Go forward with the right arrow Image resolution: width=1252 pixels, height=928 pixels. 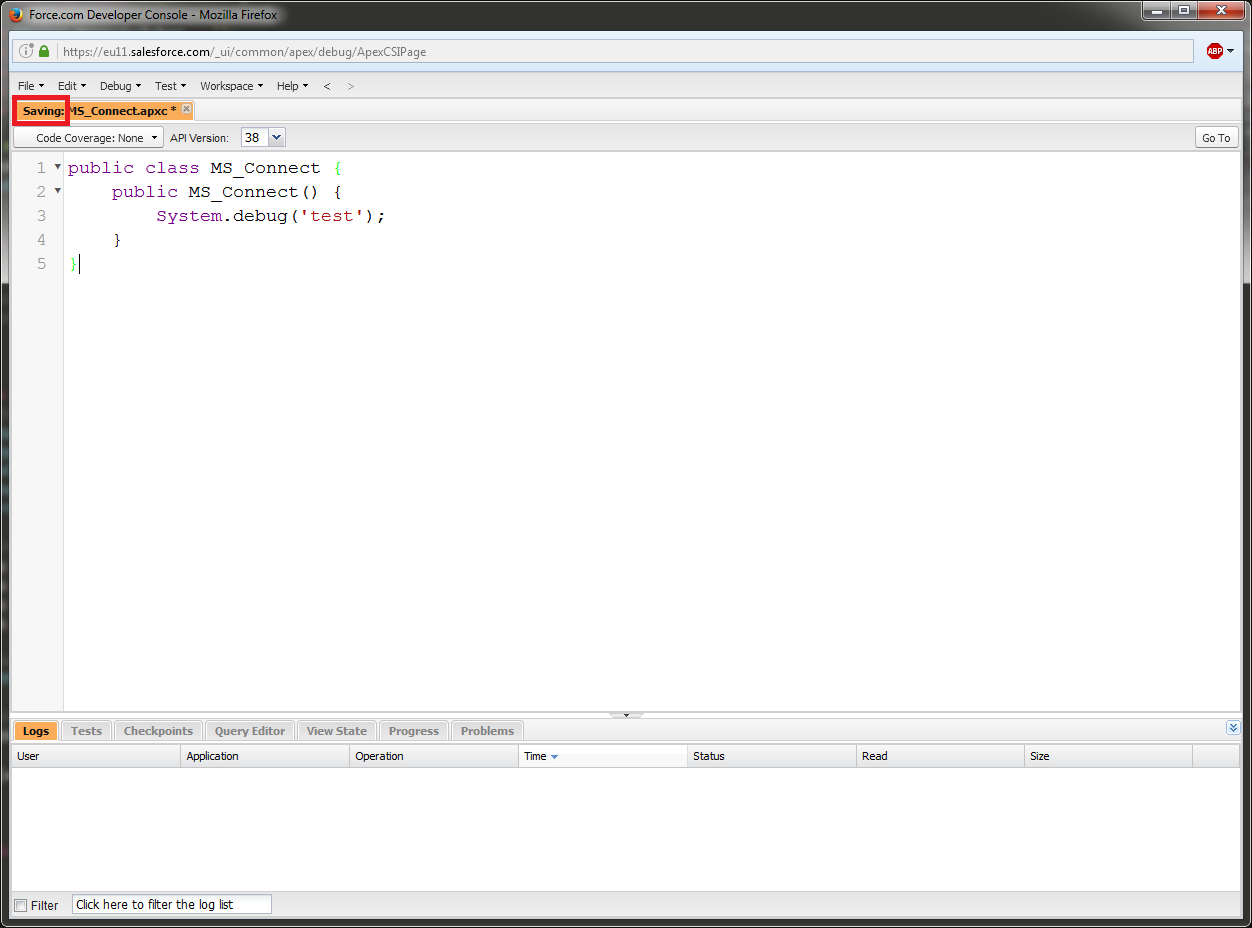[350, 86]
